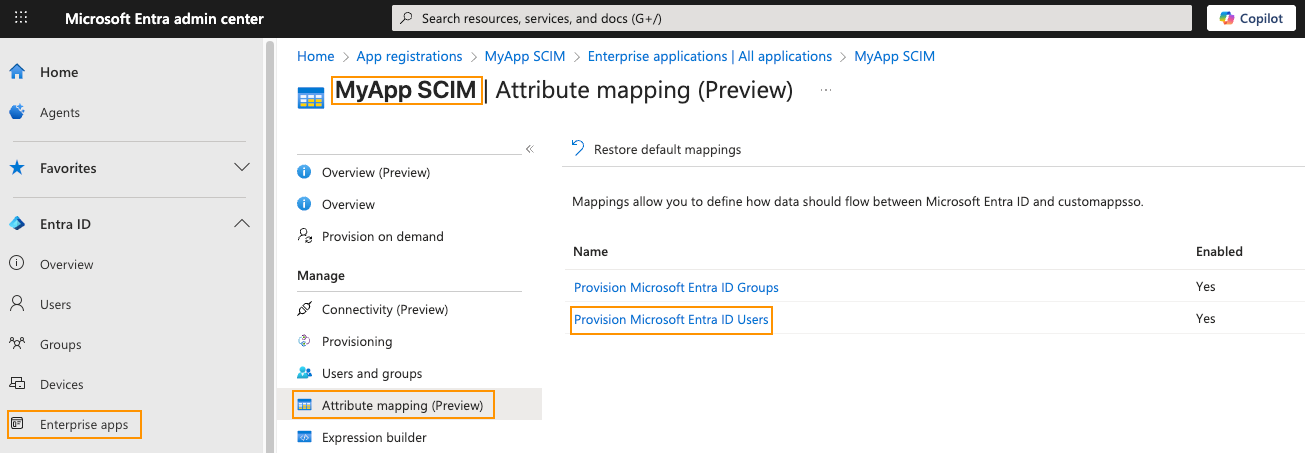Click the Devices icon
This screenshot has height=453, width=1305.
tap(17, 384)
